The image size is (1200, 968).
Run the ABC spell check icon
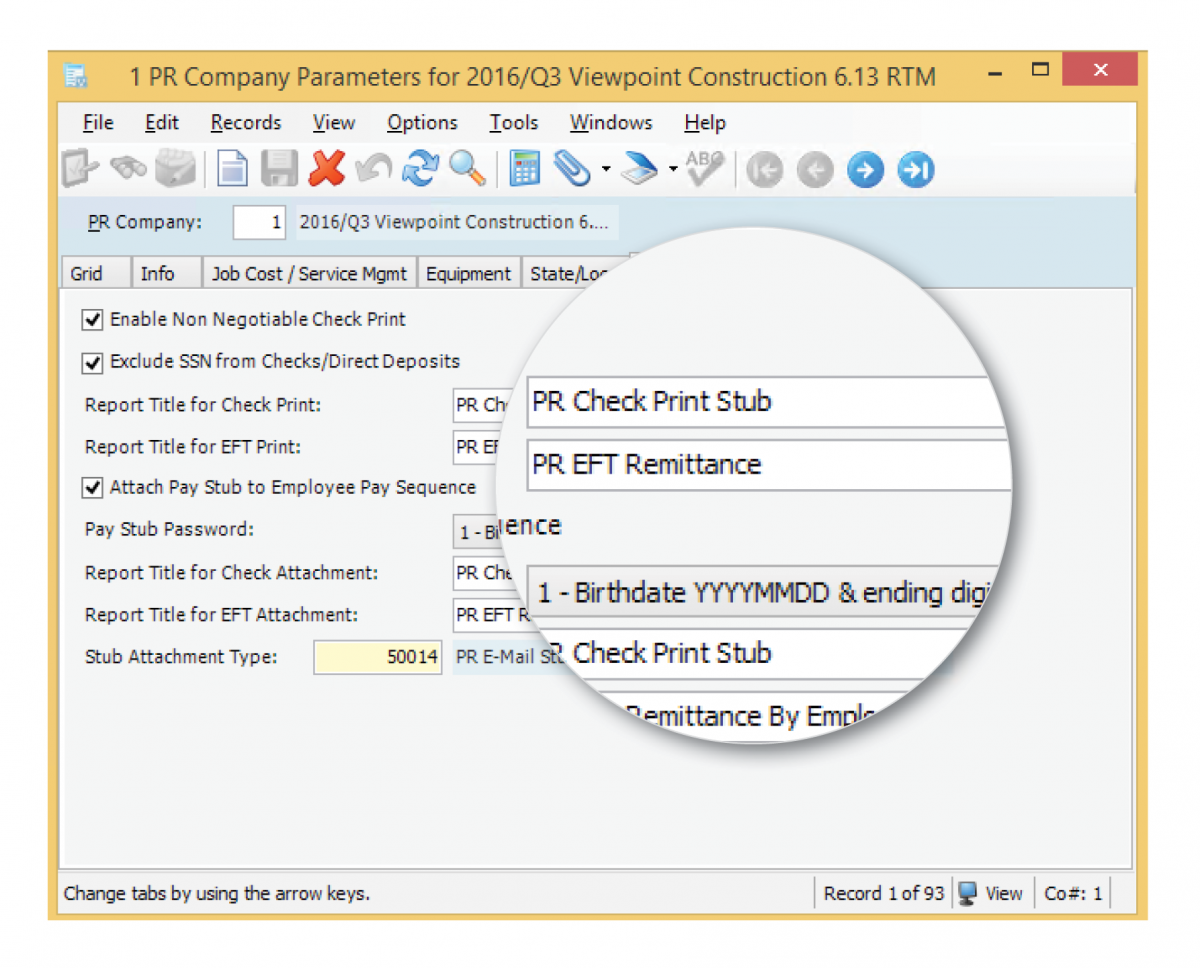tap(704, 168)
